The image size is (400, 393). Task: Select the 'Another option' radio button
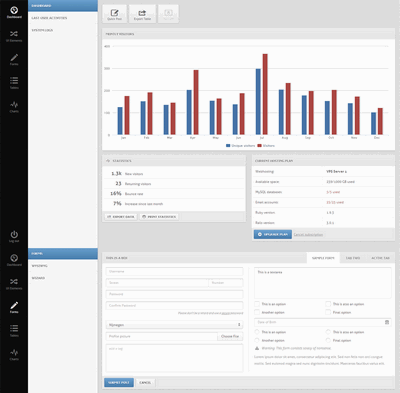click(x=257, y=340)
